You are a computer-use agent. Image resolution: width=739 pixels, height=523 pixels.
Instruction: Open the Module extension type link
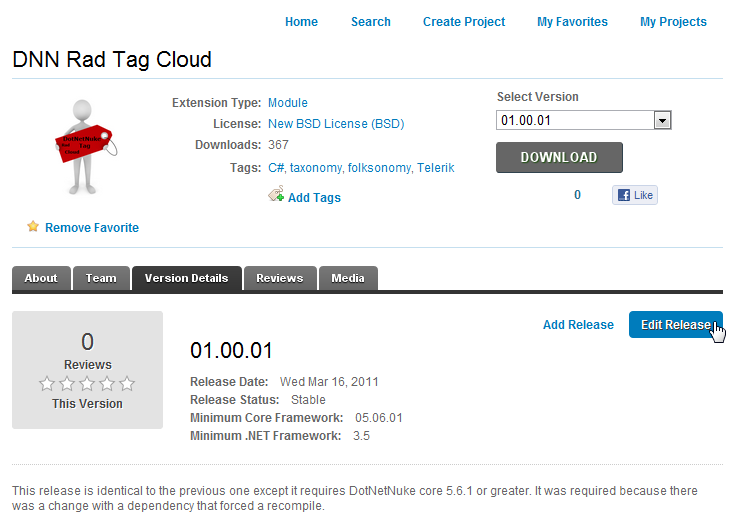pyautogui.click(x=287, y=103)
